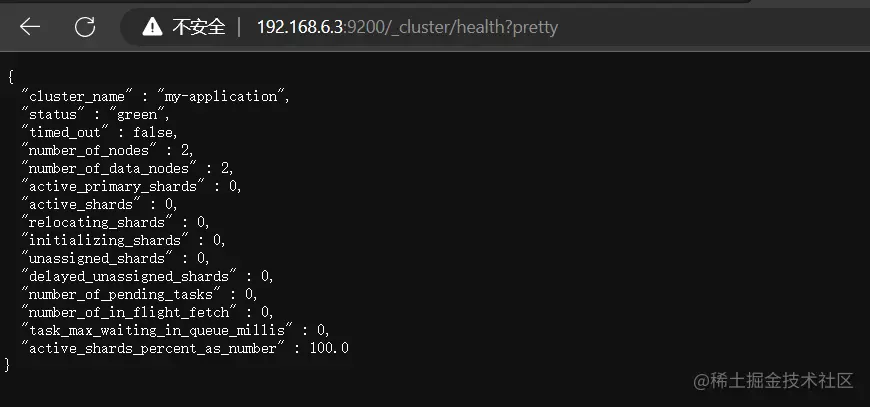Click the 100.0 active shards percent value
Viewport: 870px width, 407px height.
tap(329, 348)
